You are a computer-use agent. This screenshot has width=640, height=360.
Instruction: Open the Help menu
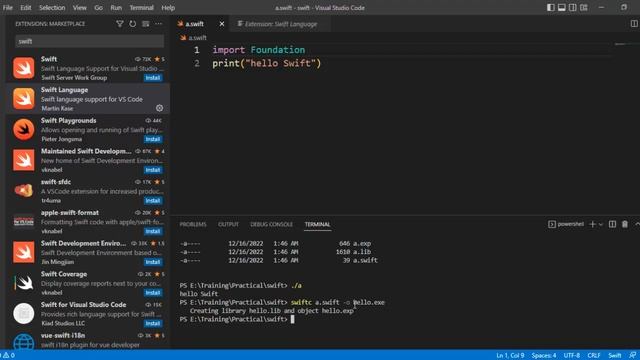[168, 7]
